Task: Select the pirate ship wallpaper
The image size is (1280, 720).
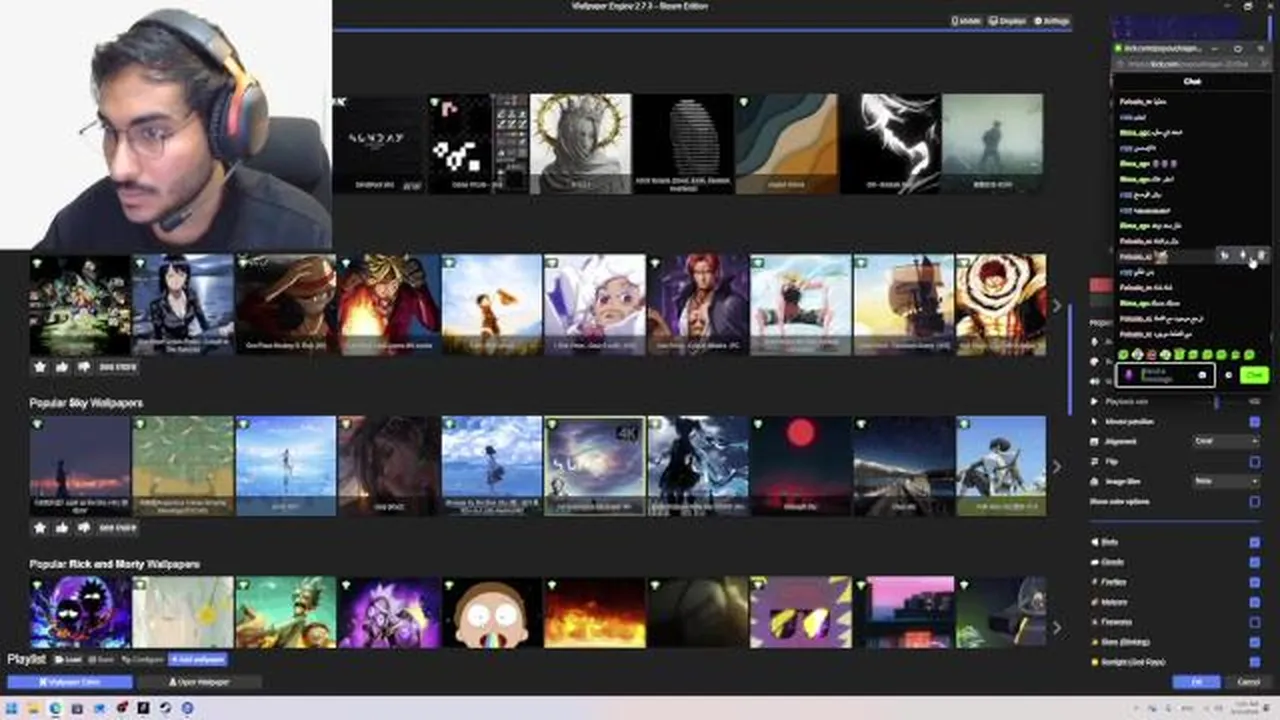Action: (x=903, y=304)
